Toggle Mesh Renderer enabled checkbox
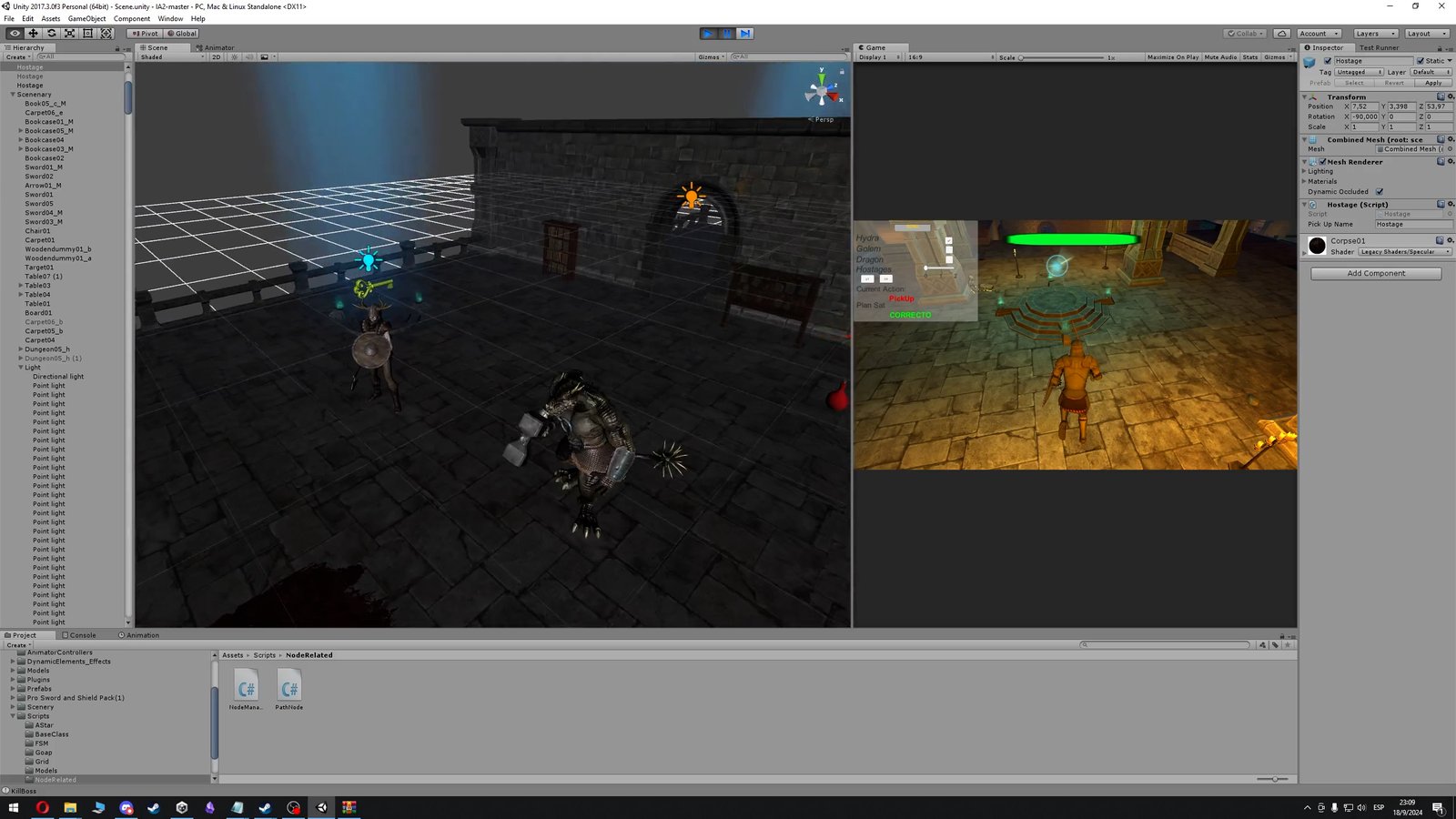Viewport: 1456px width, 819px height. tap(1323, 162)
